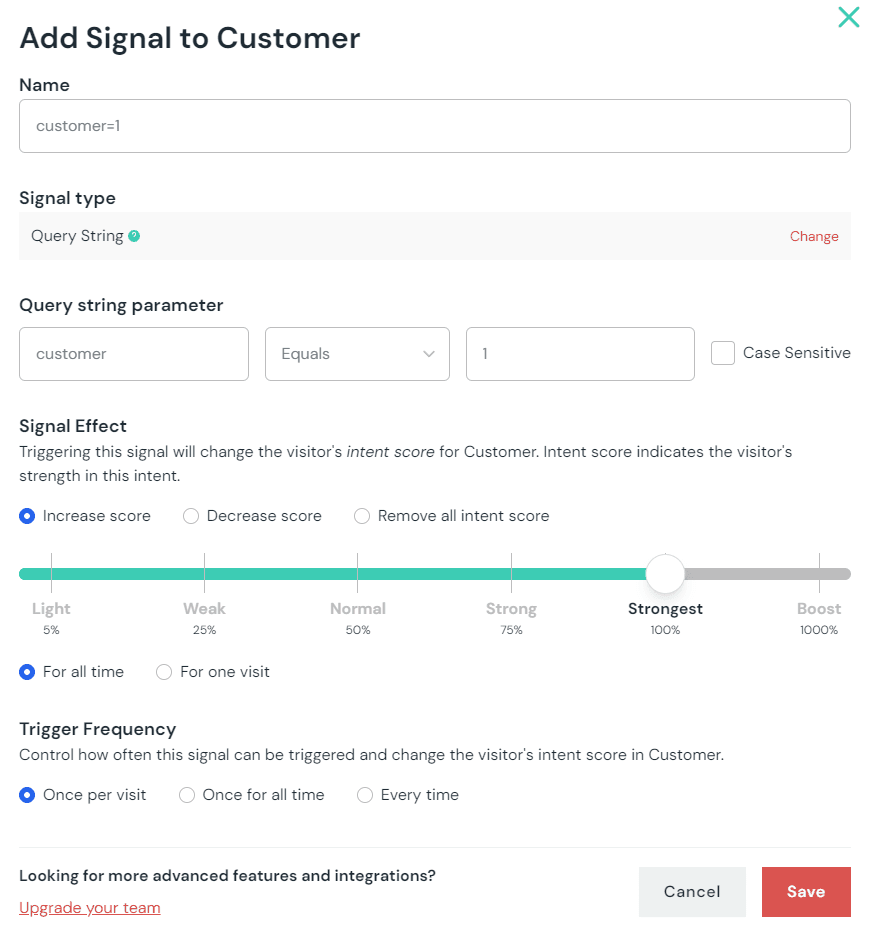Image resolution: width=878 pixels, height=945 pixels.
Task: Save the signal
Action: point(805,892)
